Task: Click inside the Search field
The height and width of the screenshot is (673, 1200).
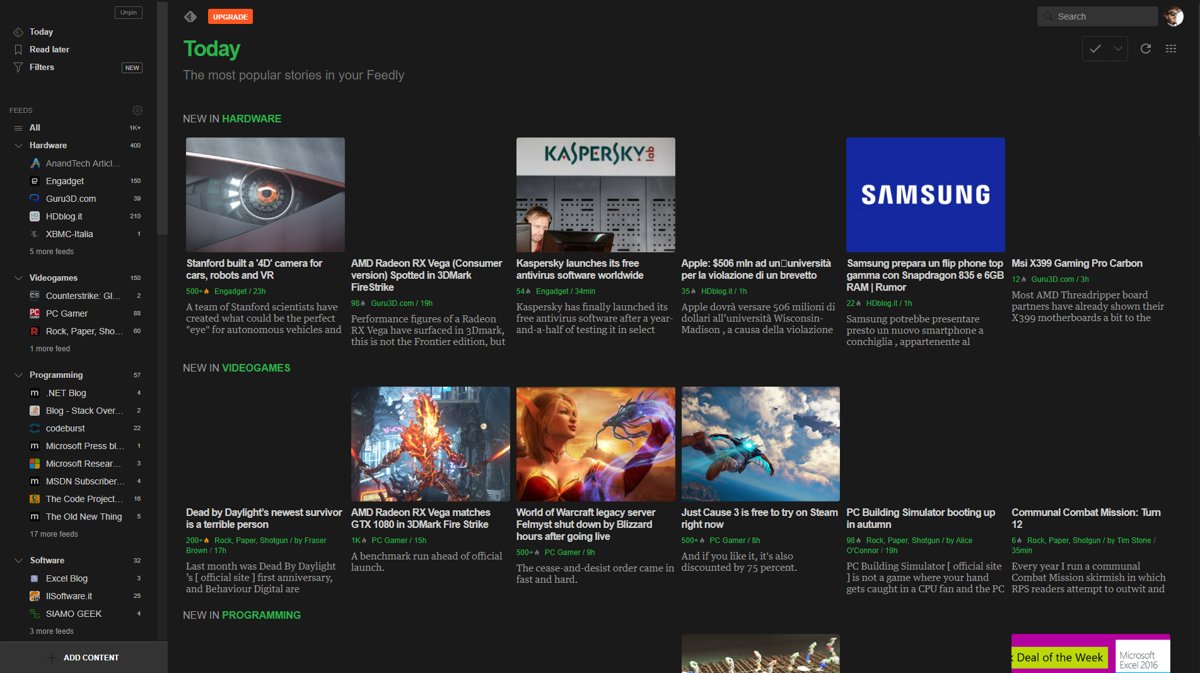Action: (1096, 15)
